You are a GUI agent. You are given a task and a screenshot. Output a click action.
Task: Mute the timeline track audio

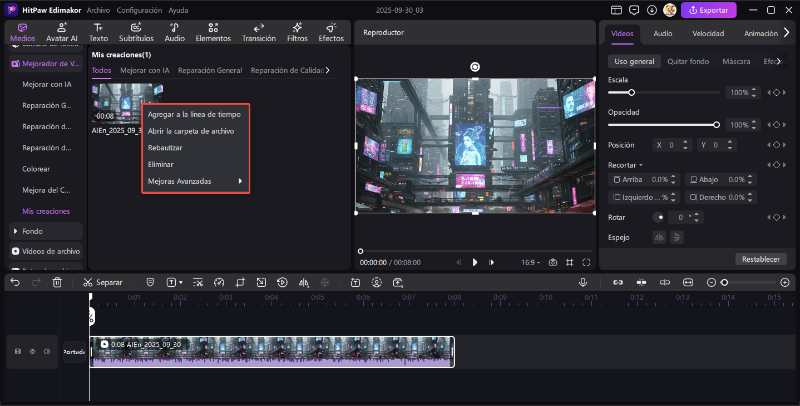coord(47,351)
